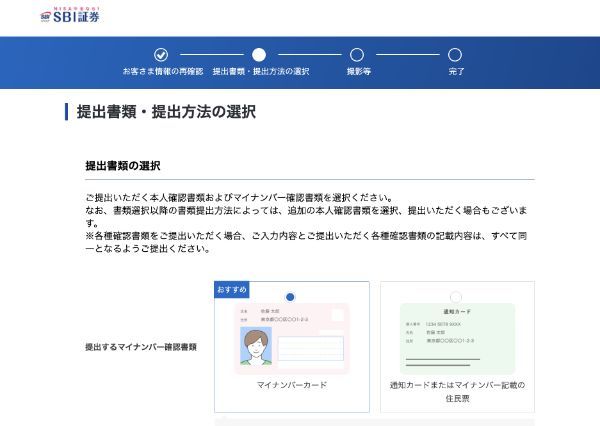Click the 完了 step label

click(x=456, y=72)
